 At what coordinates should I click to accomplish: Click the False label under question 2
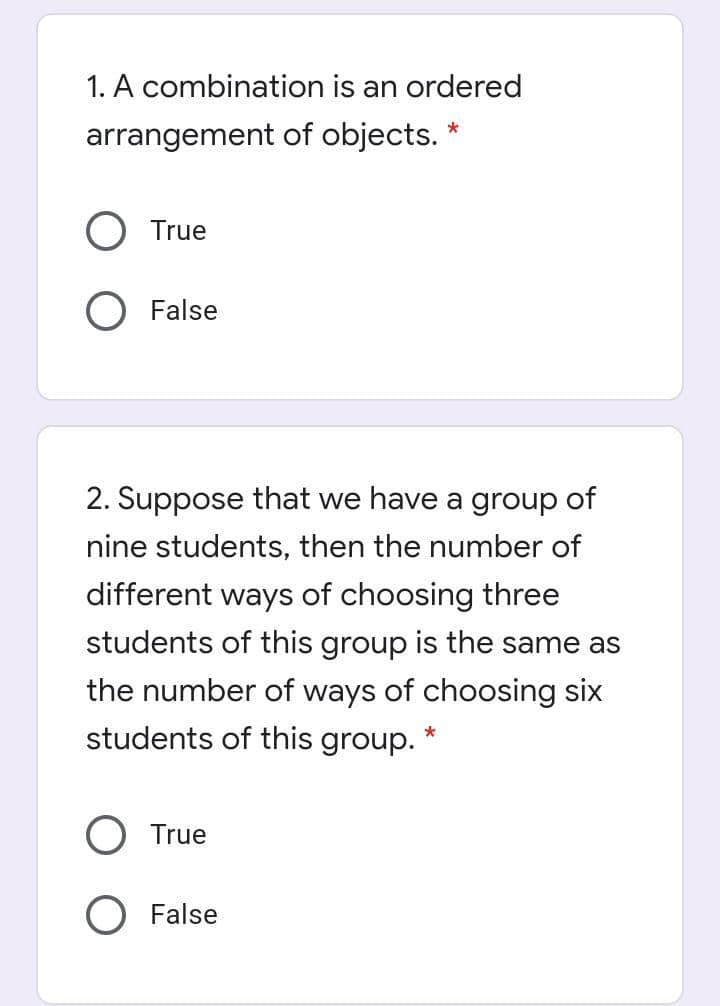pos(184,914)
